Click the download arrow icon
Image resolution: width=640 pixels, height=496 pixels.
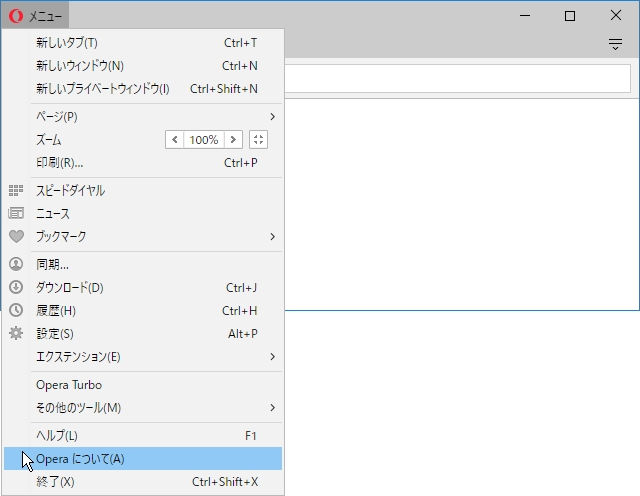[16, 287]
